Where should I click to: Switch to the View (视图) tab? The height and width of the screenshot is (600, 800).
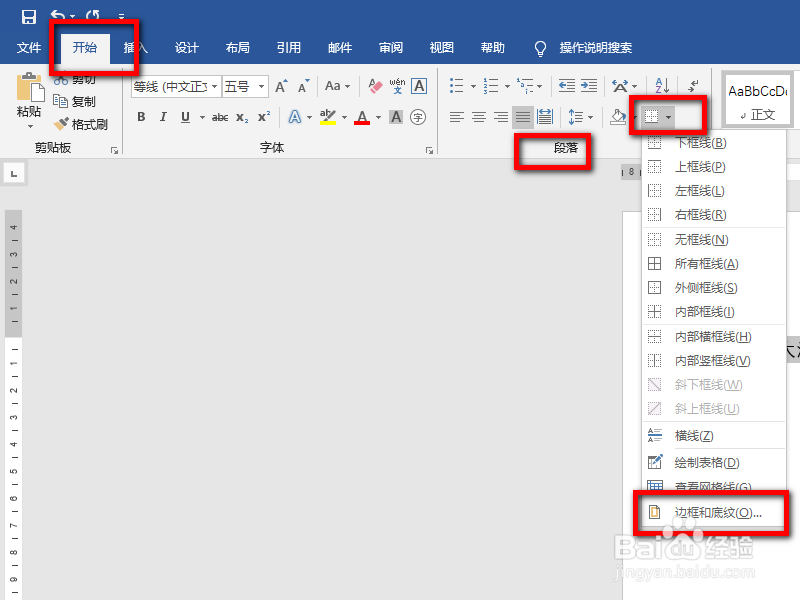click(x=442, y=48)
